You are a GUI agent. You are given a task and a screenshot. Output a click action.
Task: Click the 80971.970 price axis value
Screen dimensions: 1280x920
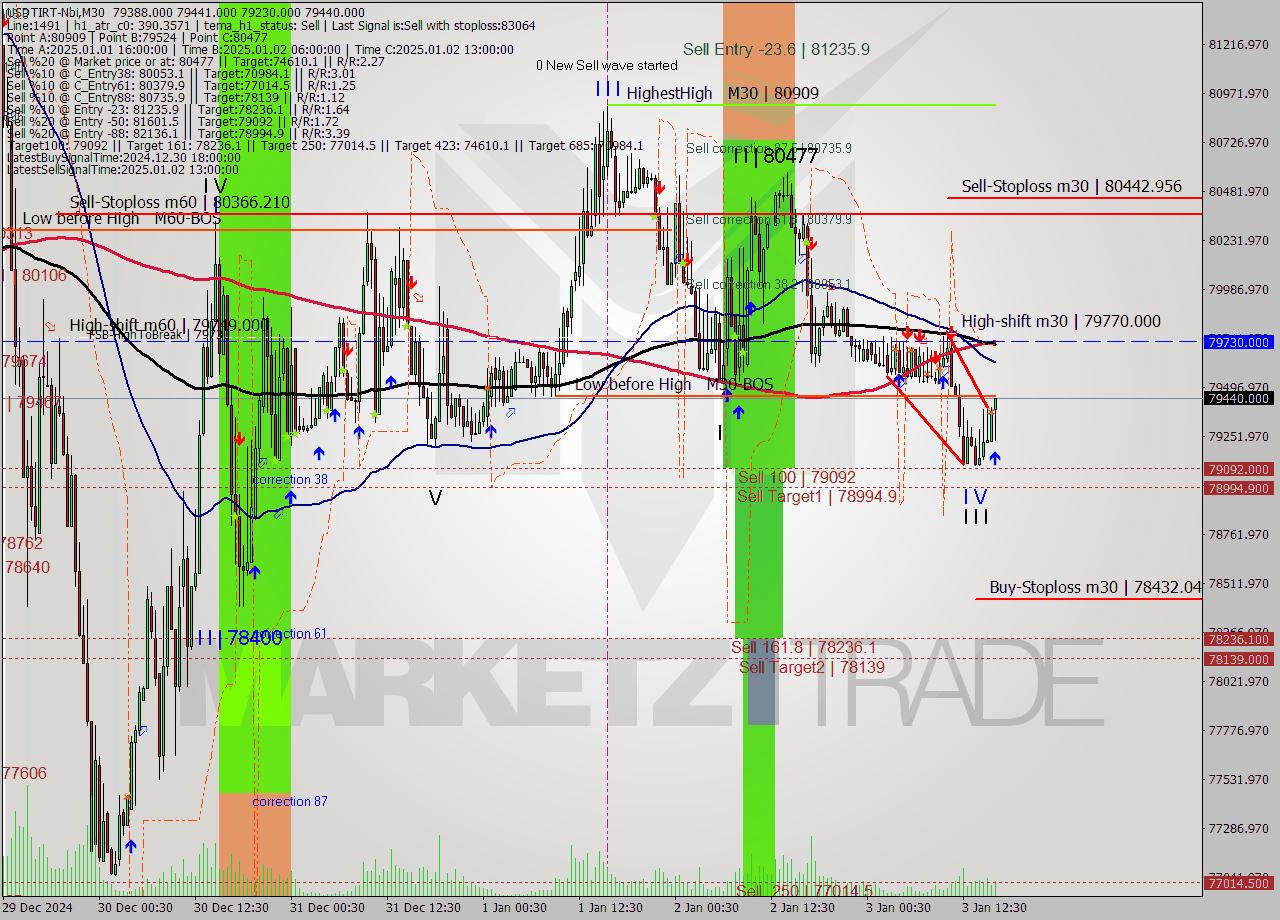tap(1239, 94)
